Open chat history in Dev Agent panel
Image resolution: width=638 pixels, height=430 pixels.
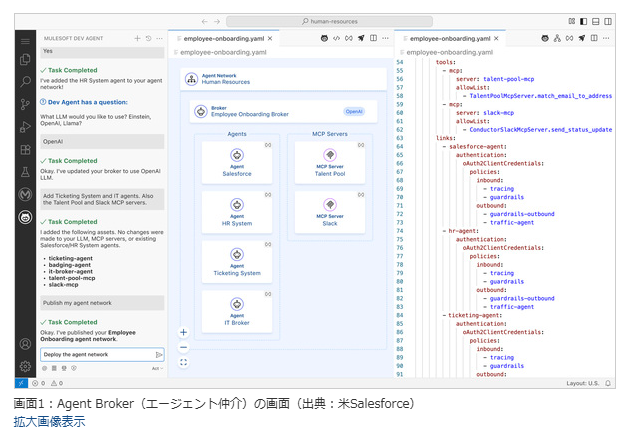point(149,38)
